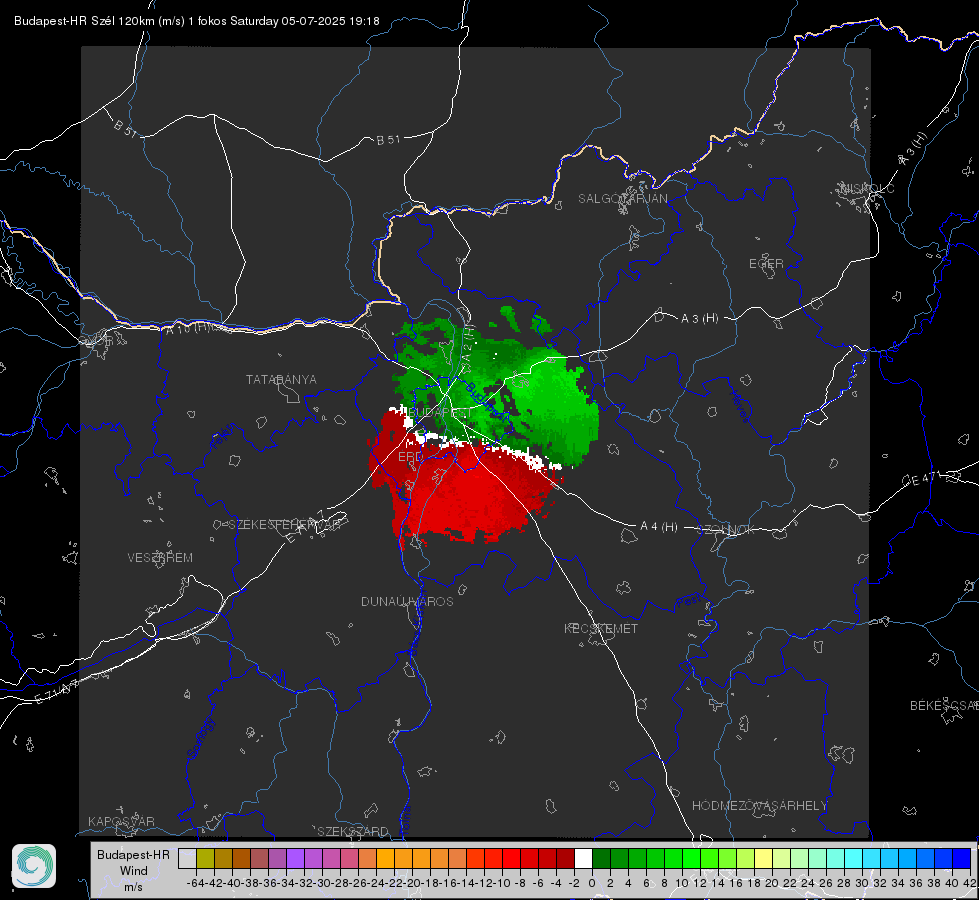Select the purple swatch between -34 and -32
Image resolution: width=979 pixels, height=900 pixels.
295,858
